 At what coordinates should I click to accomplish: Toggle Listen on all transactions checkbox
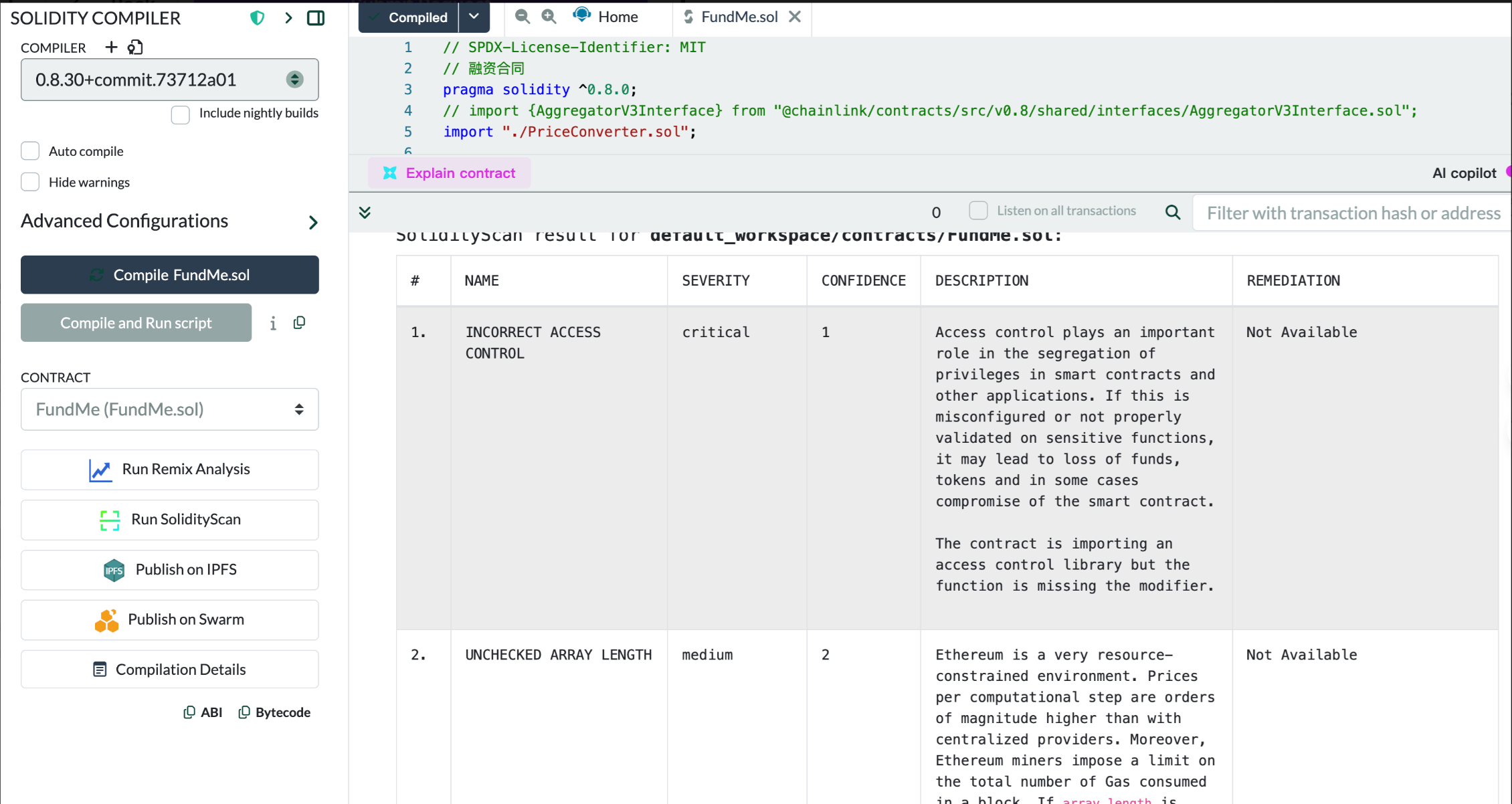[x=978, y=211]
